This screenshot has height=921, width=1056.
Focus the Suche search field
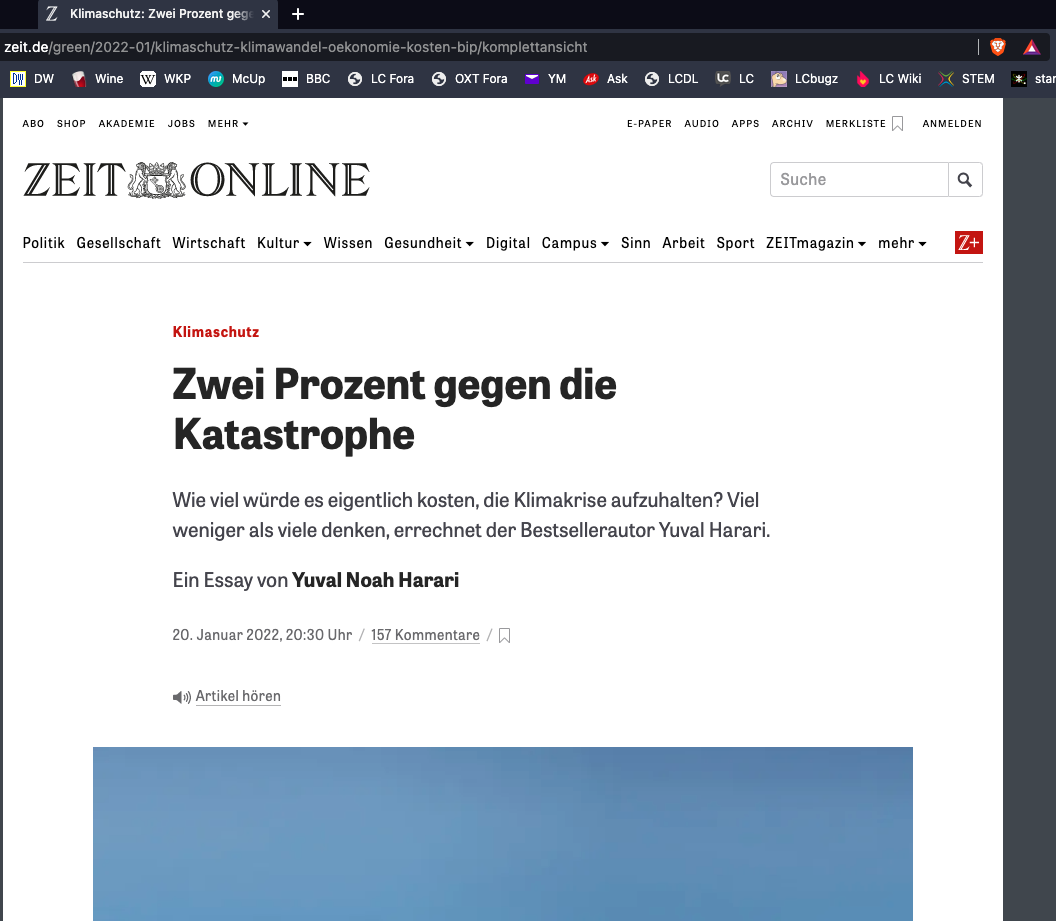(859, 180)
